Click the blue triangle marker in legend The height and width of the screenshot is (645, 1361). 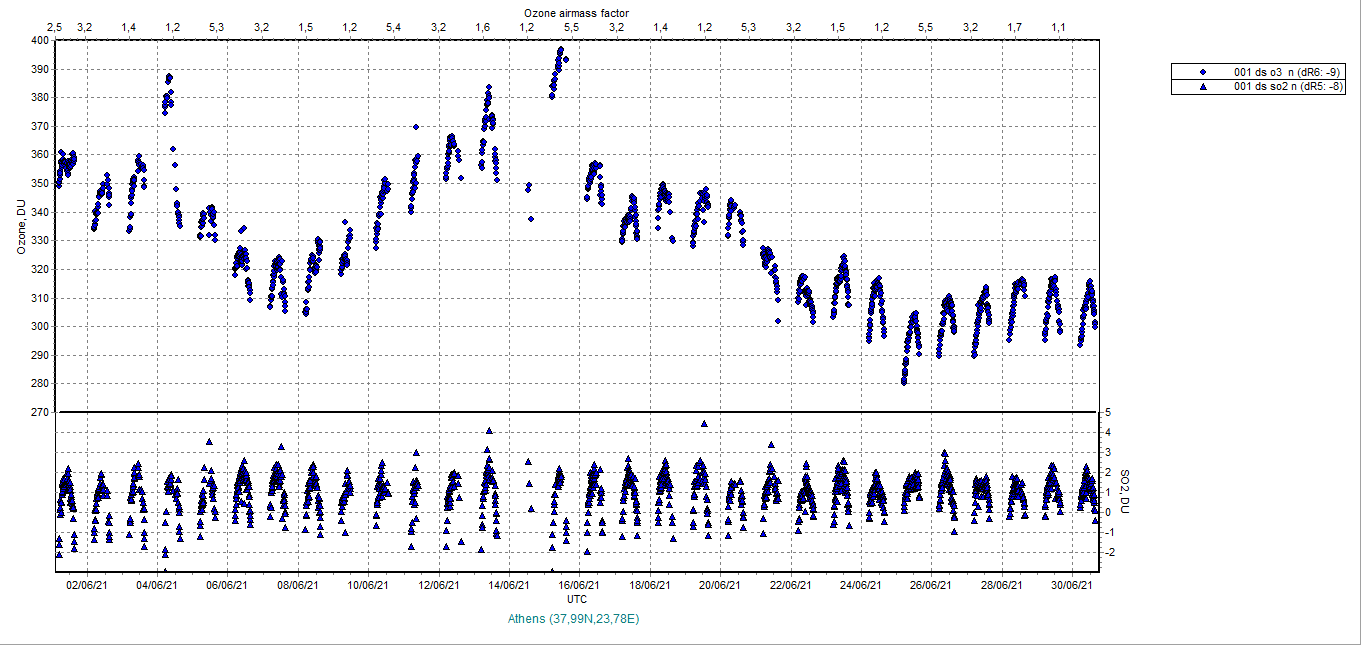click(x=1203, y=87)
